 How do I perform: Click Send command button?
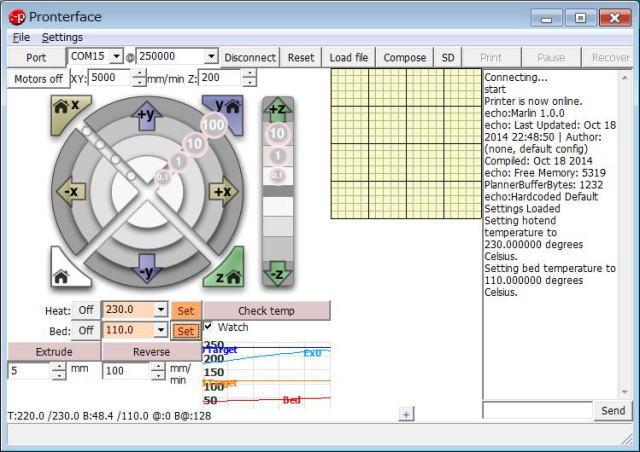point(613,410)
